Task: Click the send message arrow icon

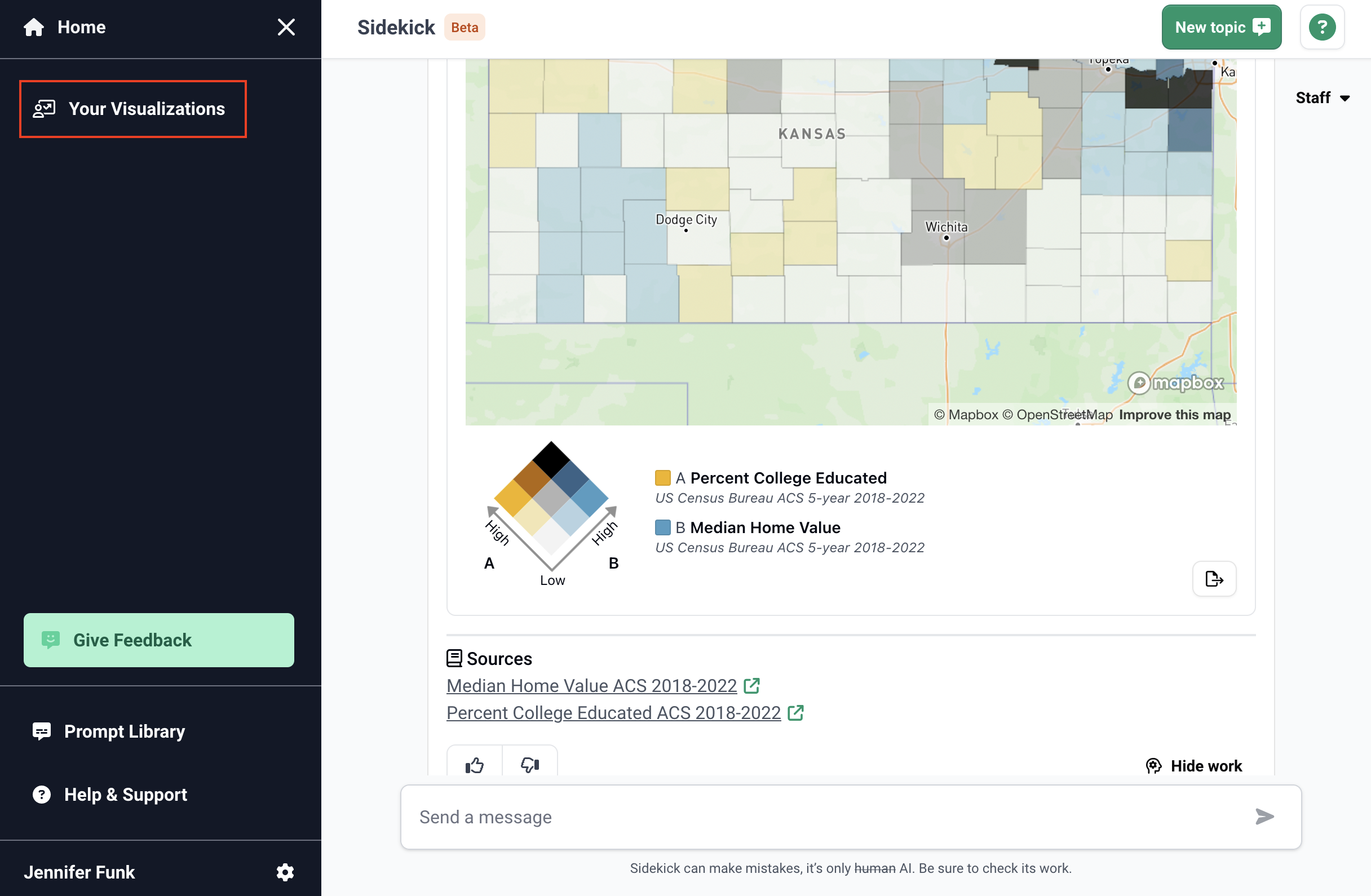Action: tap(1264, 817)
